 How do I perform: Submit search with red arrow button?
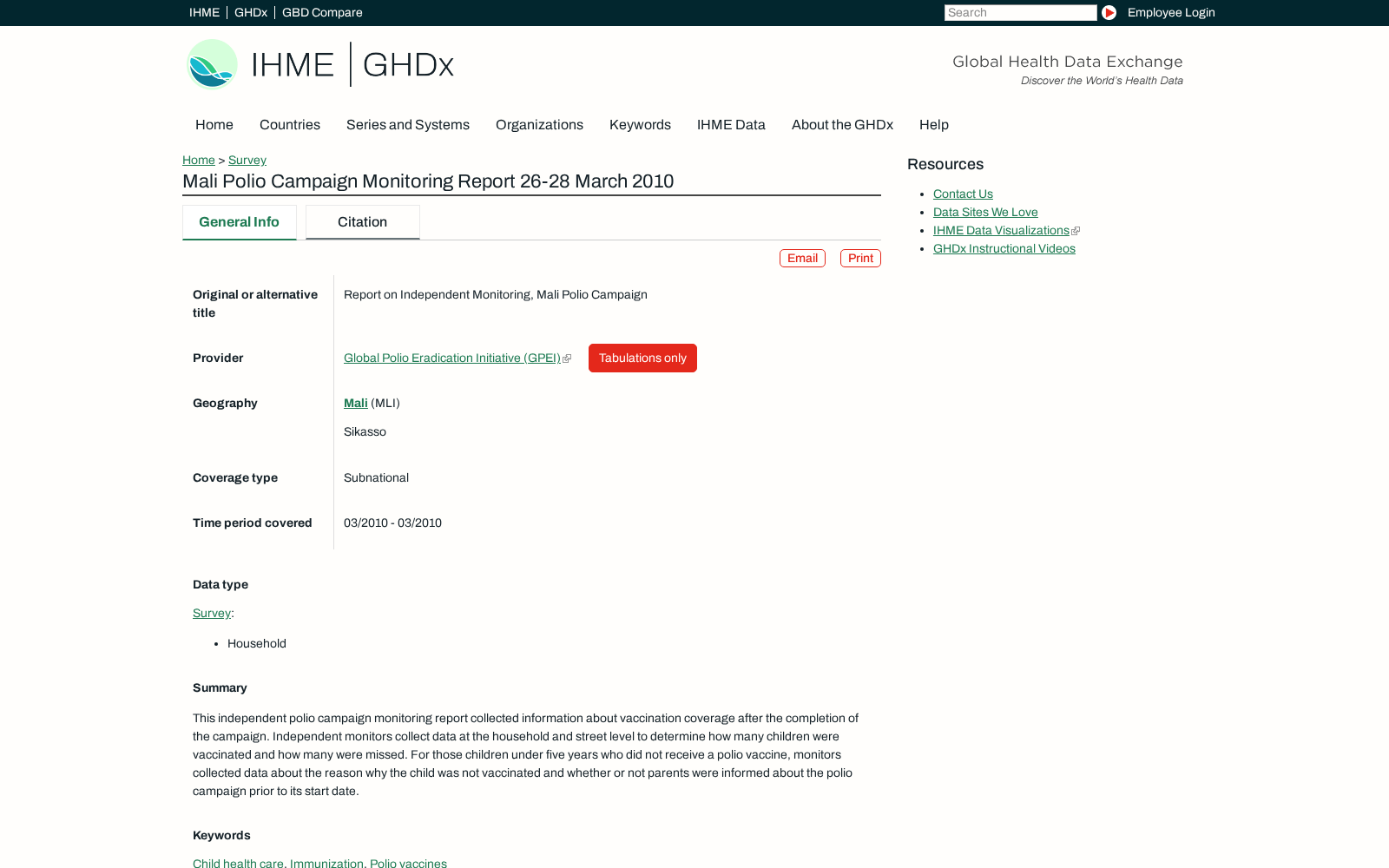1109,12
